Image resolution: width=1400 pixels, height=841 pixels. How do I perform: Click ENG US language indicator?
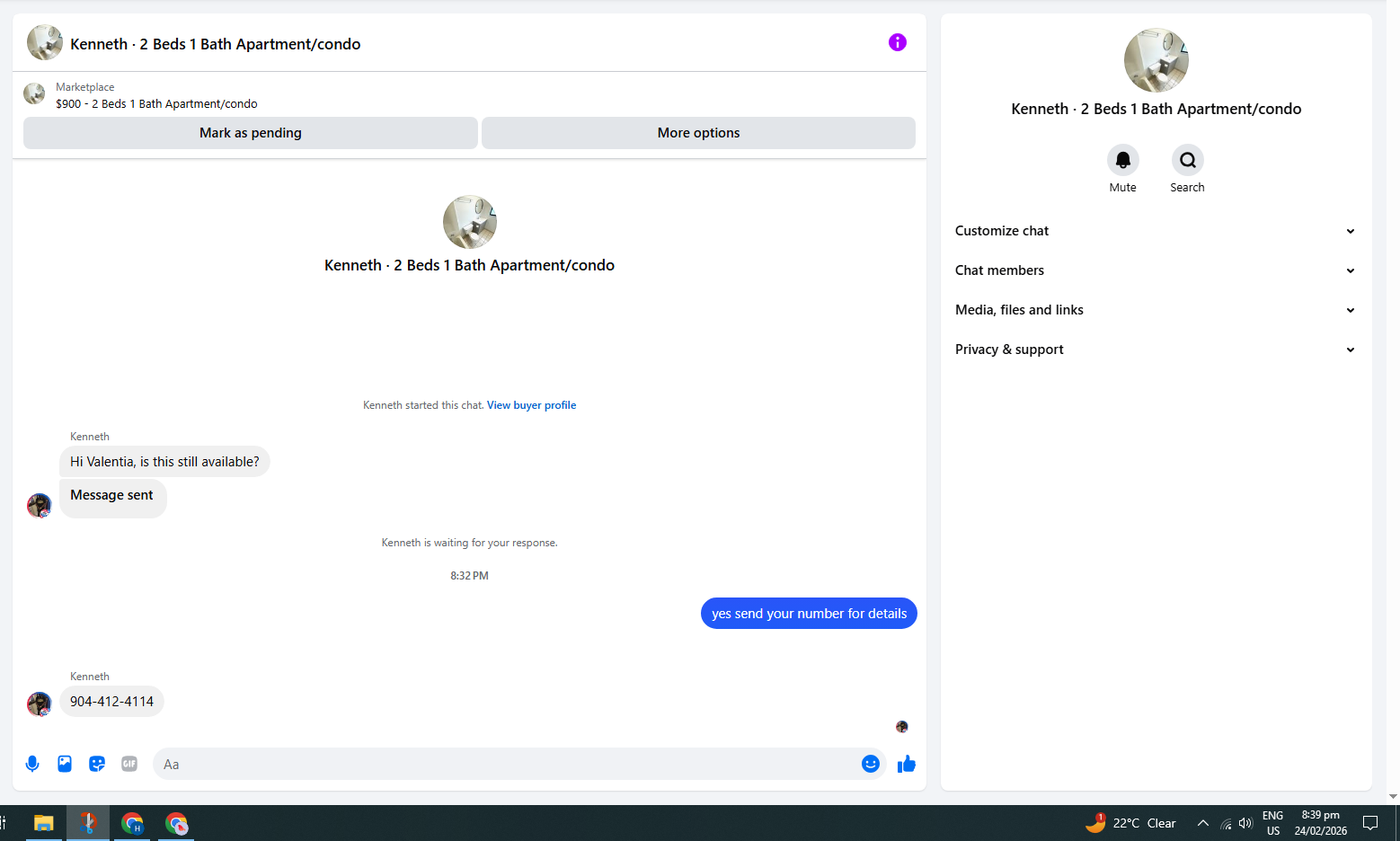click(1273, 823)
